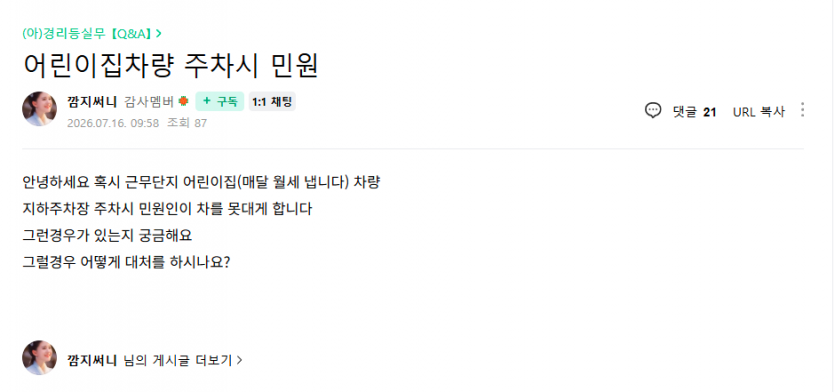
Task: Open the three-dot more options menu
Action: (x=803, y=110)
